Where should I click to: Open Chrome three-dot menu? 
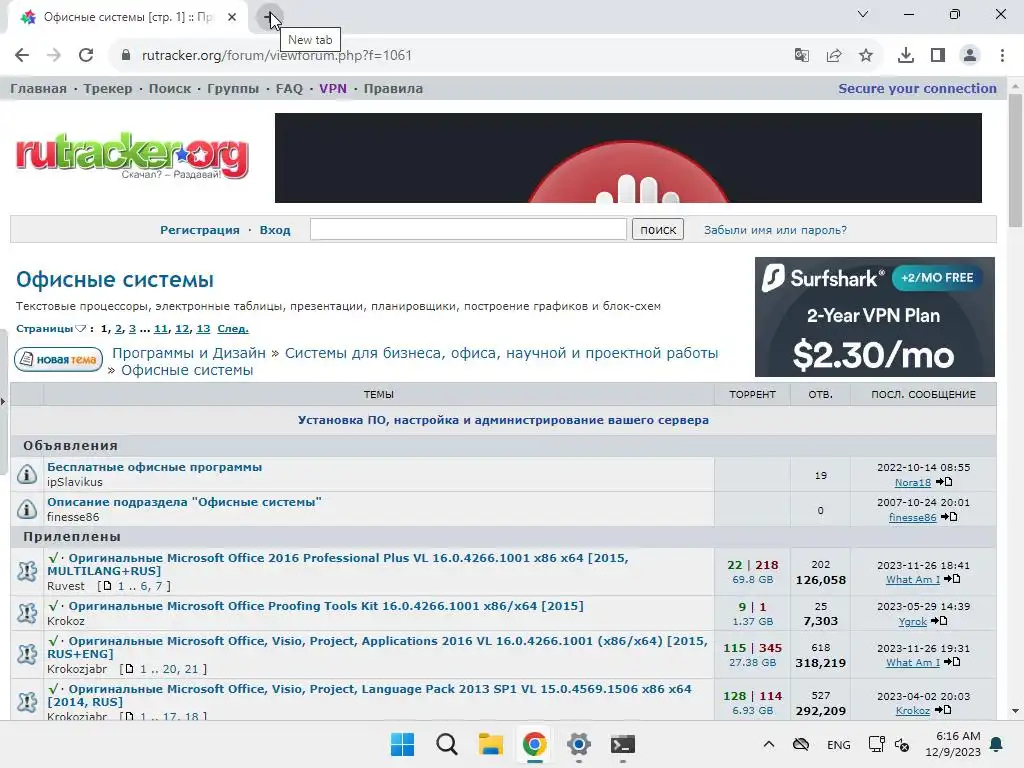1002,56
